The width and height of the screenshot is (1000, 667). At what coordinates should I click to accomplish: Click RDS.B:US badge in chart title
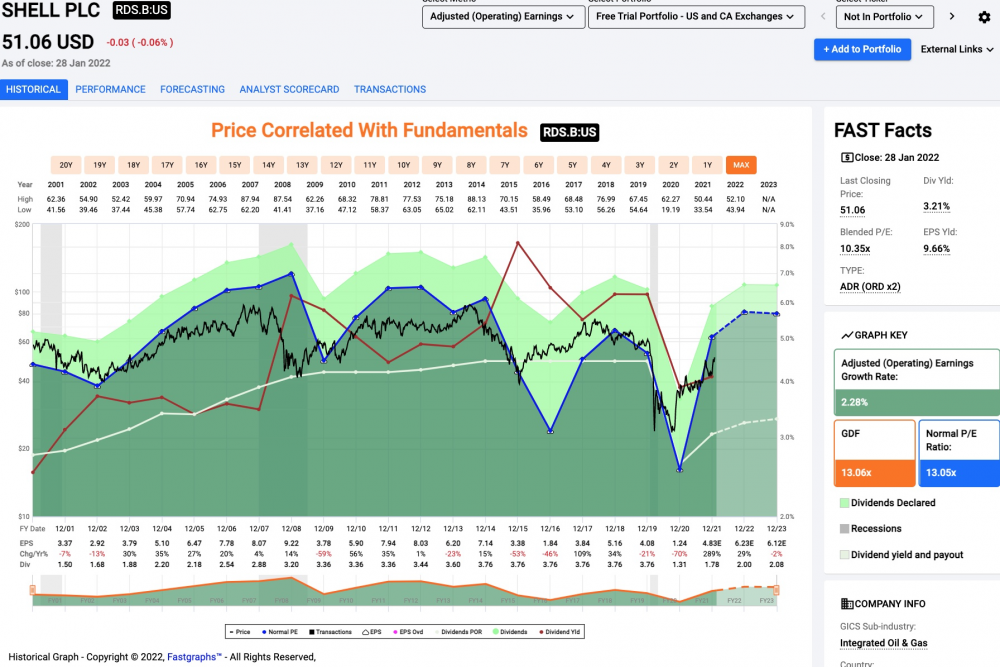(x=570, y=132)
